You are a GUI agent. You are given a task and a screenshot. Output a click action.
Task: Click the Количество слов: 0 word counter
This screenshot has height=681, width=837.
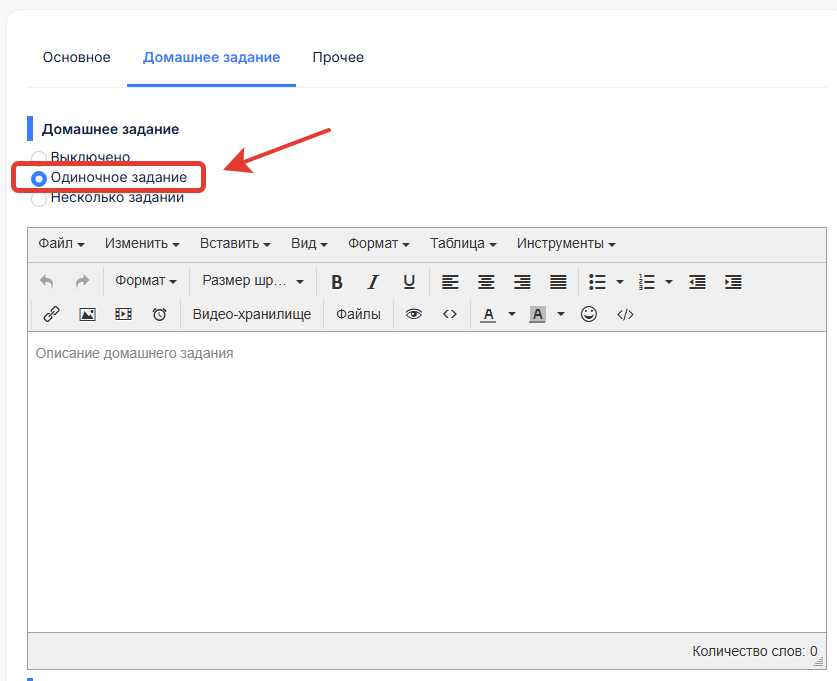pos(754,651)
